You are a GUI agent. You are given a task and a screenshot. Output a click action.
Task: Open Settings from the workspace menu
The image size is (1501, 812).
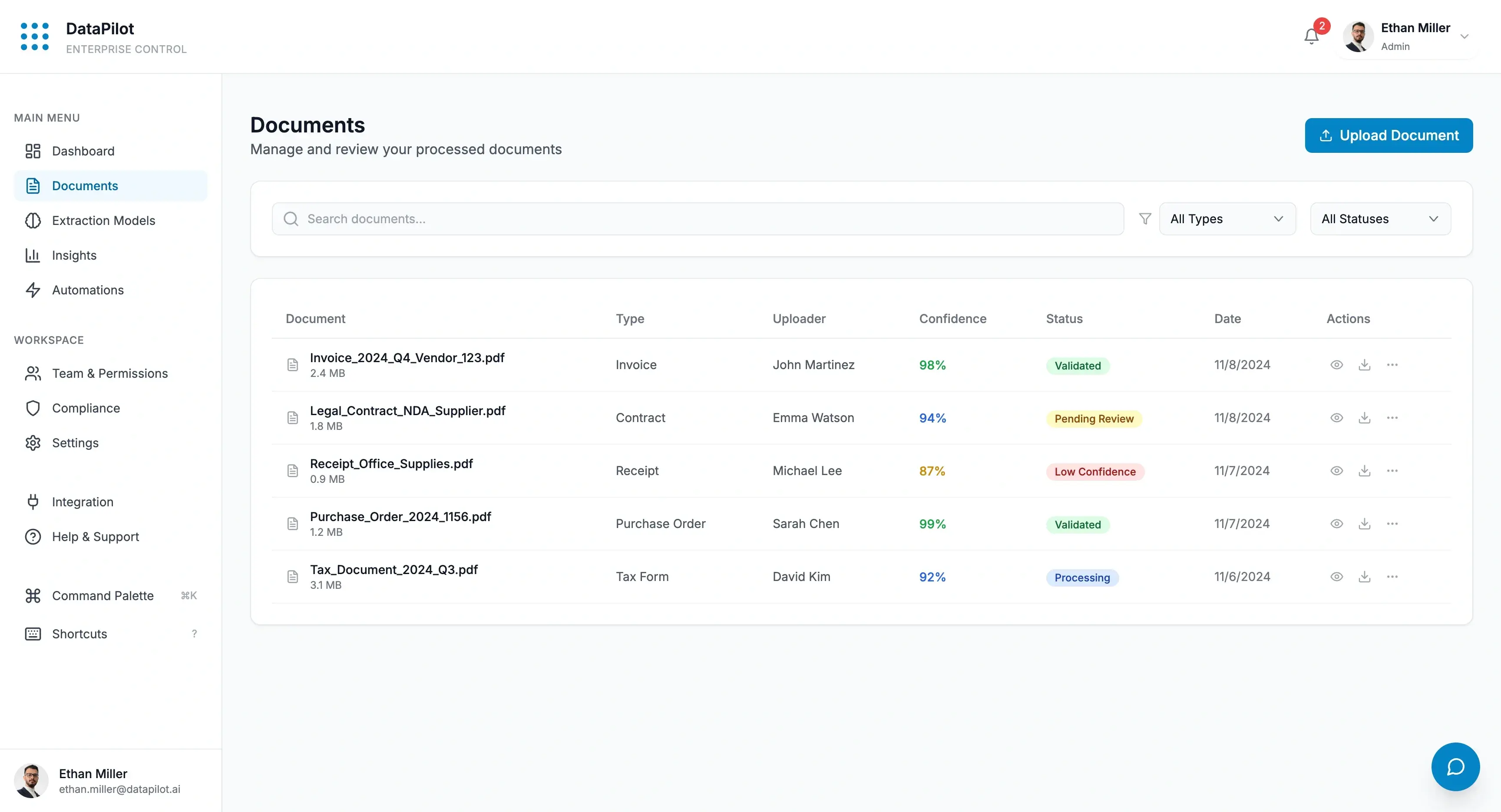[76, 443]
